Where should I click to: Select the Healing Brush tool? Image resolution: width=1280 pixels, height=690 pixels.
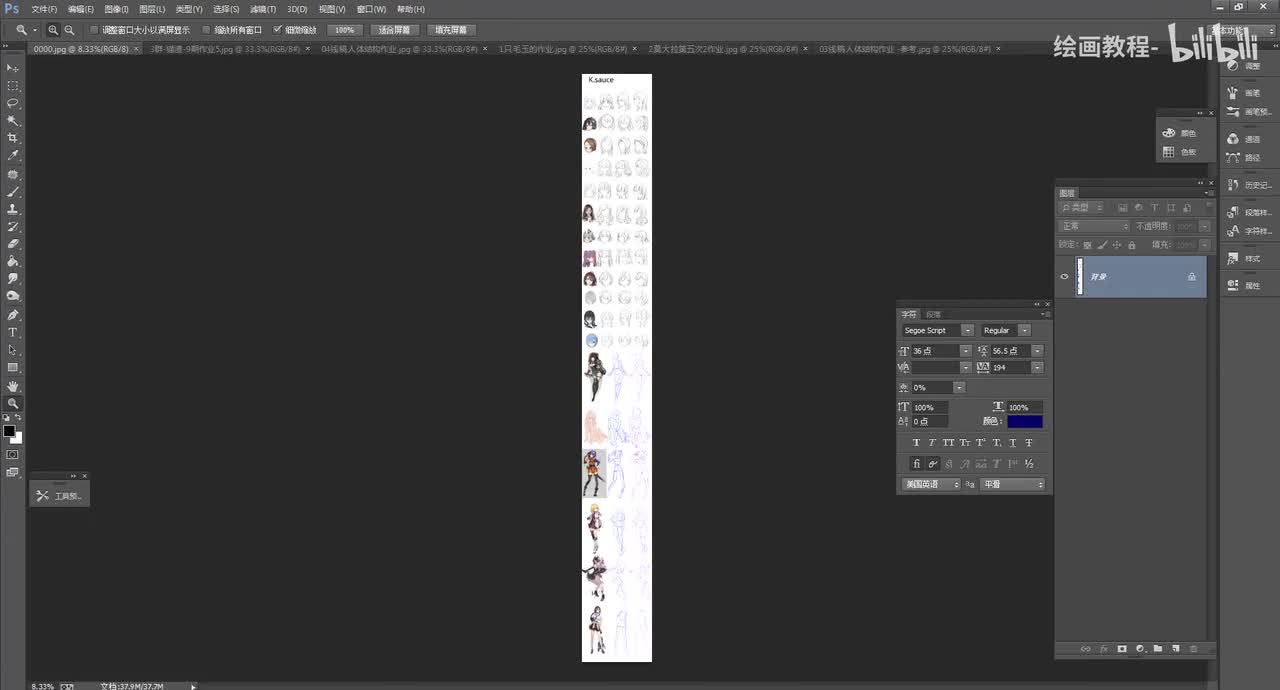pos(13,174)
